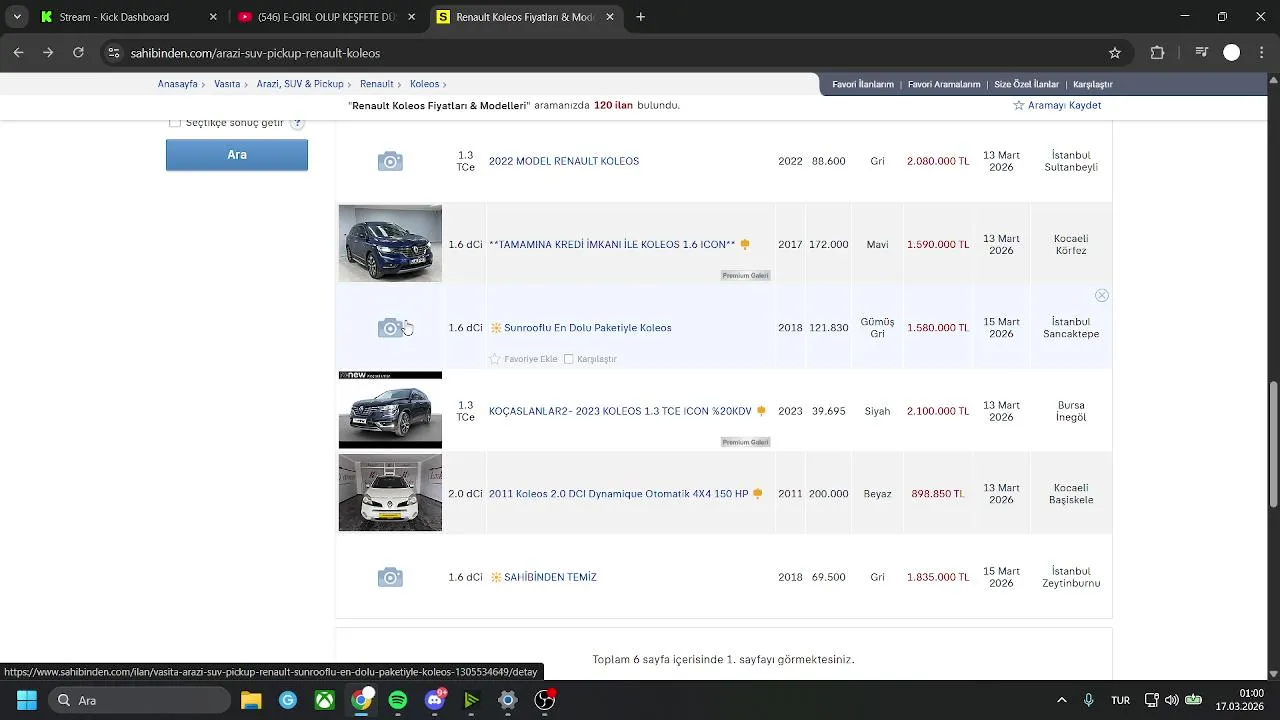Go back to the previous page

point(18,53)
